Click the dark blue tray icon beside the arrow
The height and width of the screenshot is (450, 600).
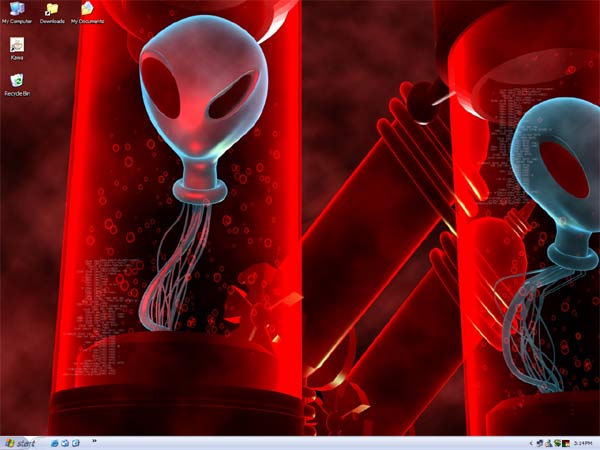[x=540, y=443]
